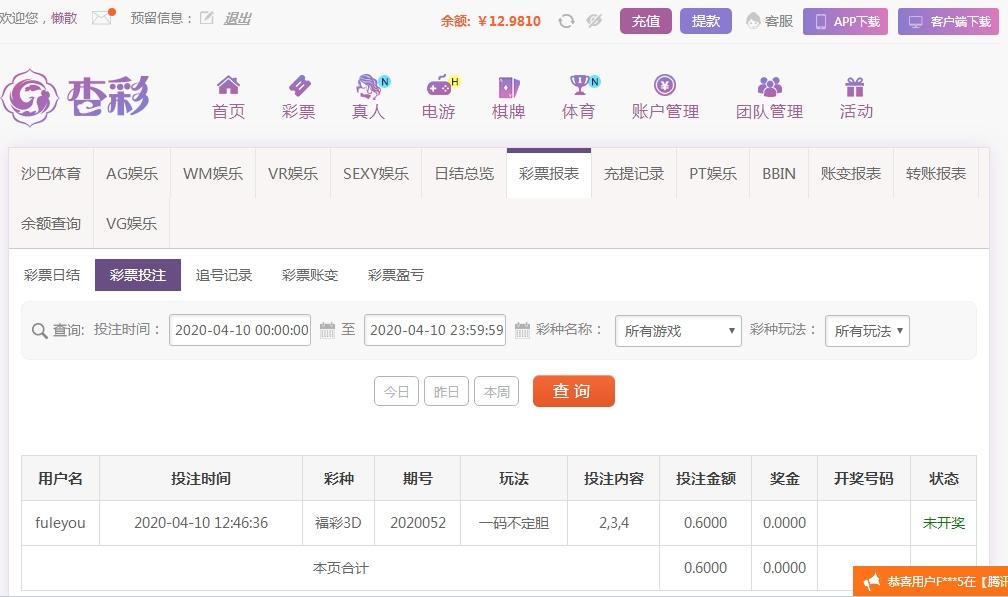The width and height of the screenshot is (1008, 597).
Task: Click the mail envelope notification icon
Action: [101, 18]
